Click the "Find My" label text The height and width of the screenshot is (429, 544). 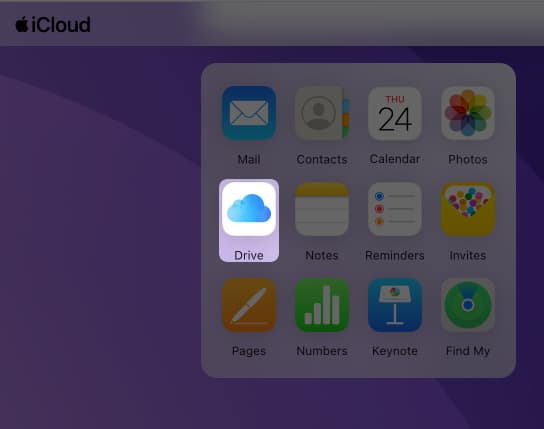[468, 351]
